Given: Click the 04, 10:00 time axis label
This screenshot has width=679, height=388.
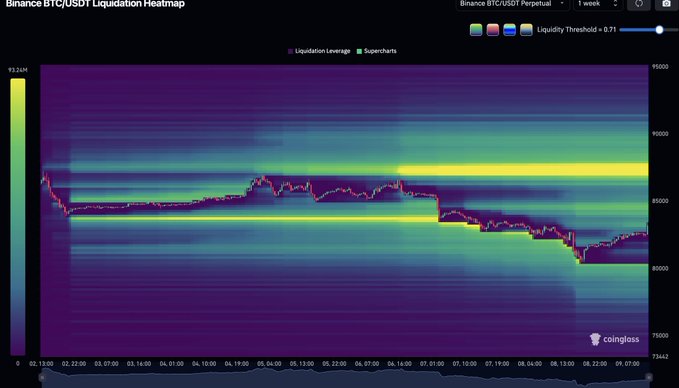Looking at the screenshot, I should coord(204,364).
